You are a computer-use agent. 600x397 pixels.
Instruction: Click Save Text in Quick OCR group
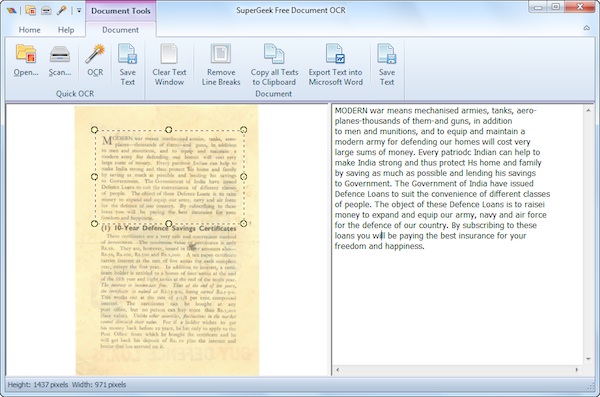click(x=127, y=65)
